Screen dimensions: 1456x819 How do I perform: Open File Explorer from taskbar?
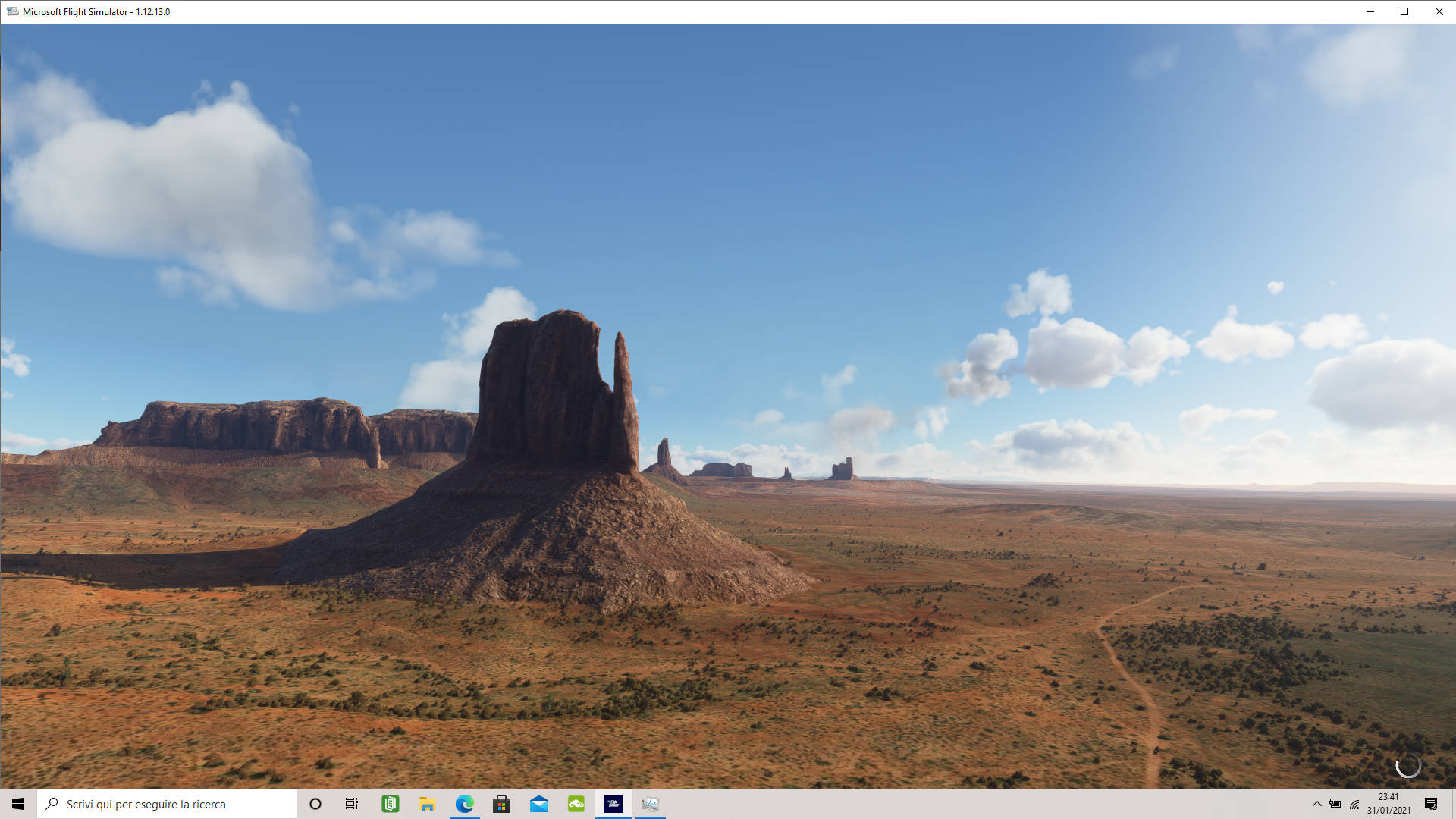tap(428, 804)
